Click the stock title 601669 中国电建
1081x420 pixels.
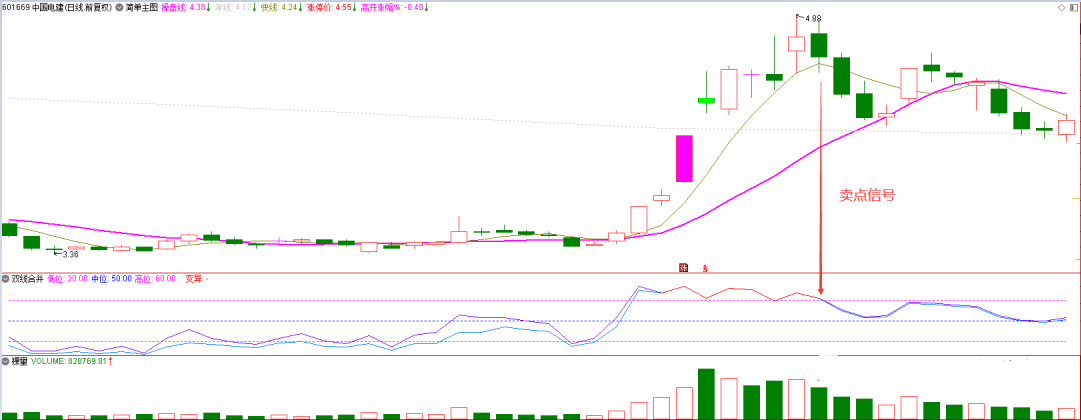32,8
